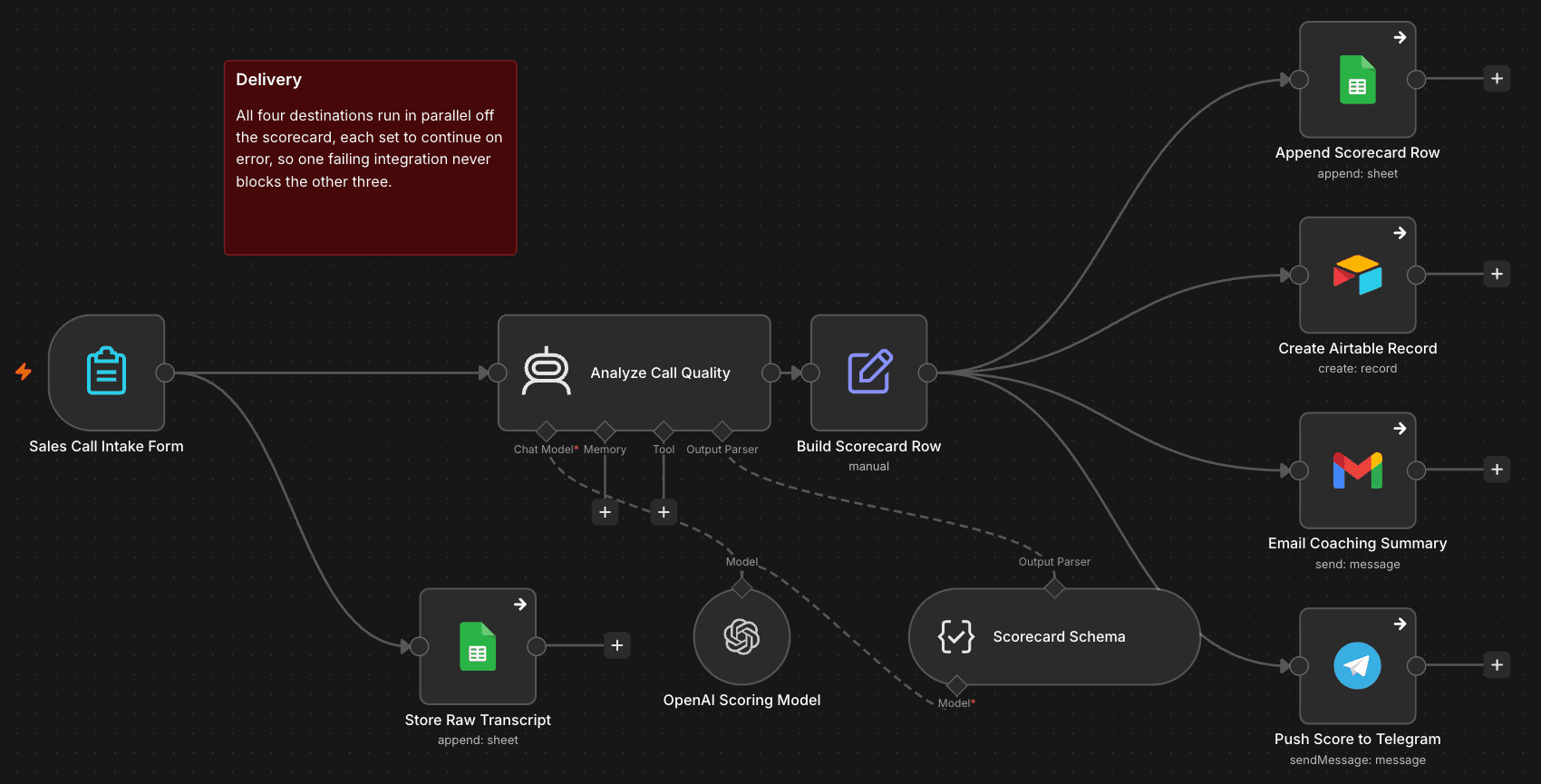Click the diamond connector atop OpenAI Scoring Model
The height and width of the screenshot is (784, 1541).
point(741,588)
